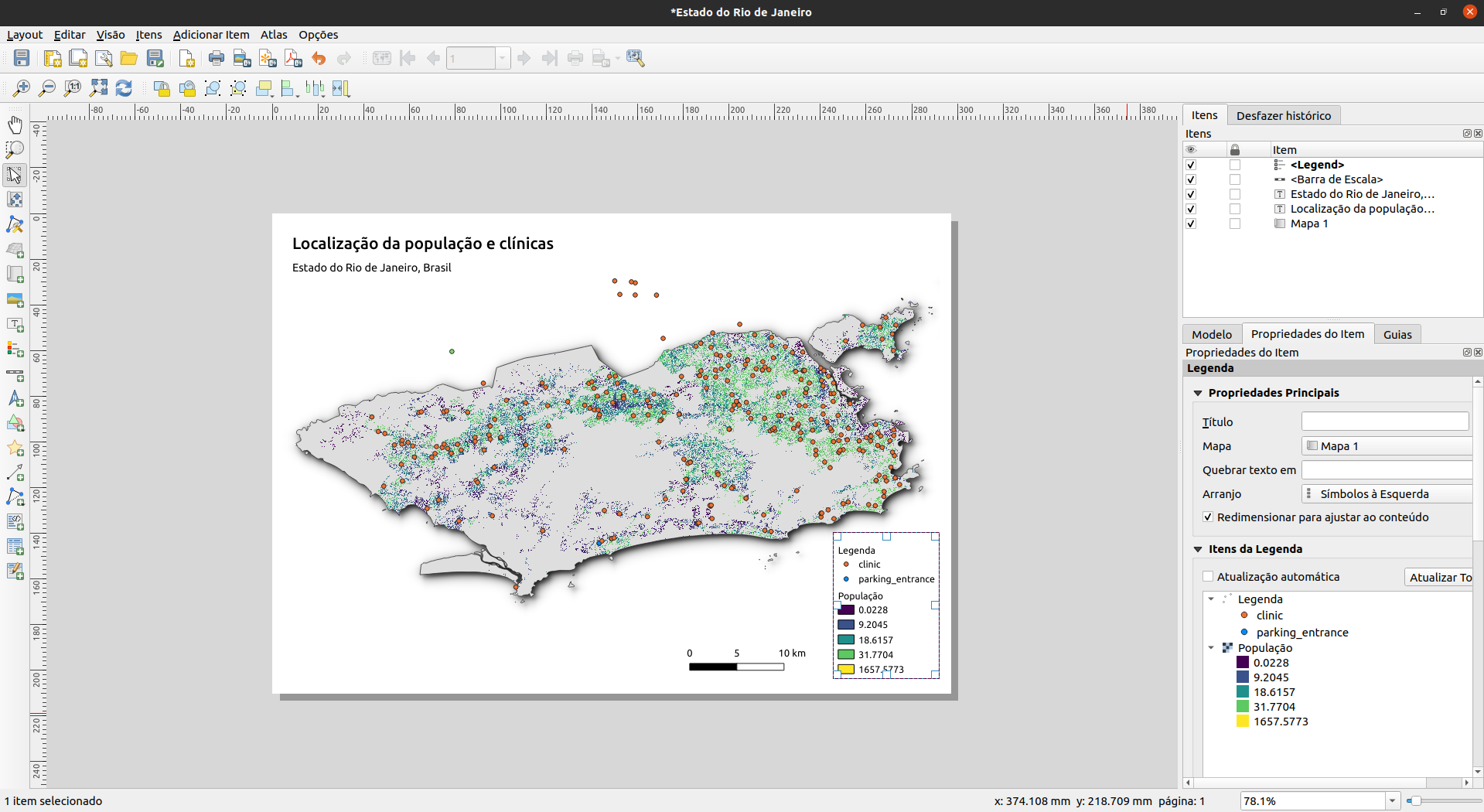The width and height of the screenshot is (1484, 812).
Task: Click the Refresh View icon
Action: tap(124, 88)
